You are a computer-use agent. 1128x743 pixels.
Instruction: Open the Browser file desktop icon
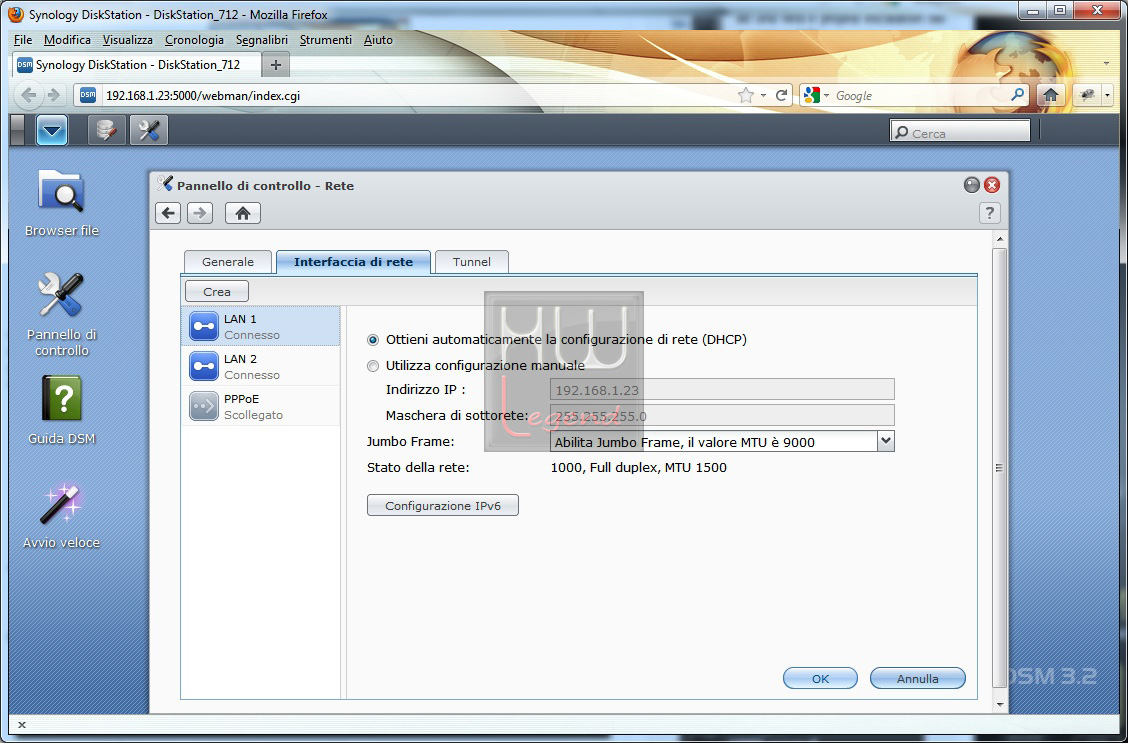(61, 203)
